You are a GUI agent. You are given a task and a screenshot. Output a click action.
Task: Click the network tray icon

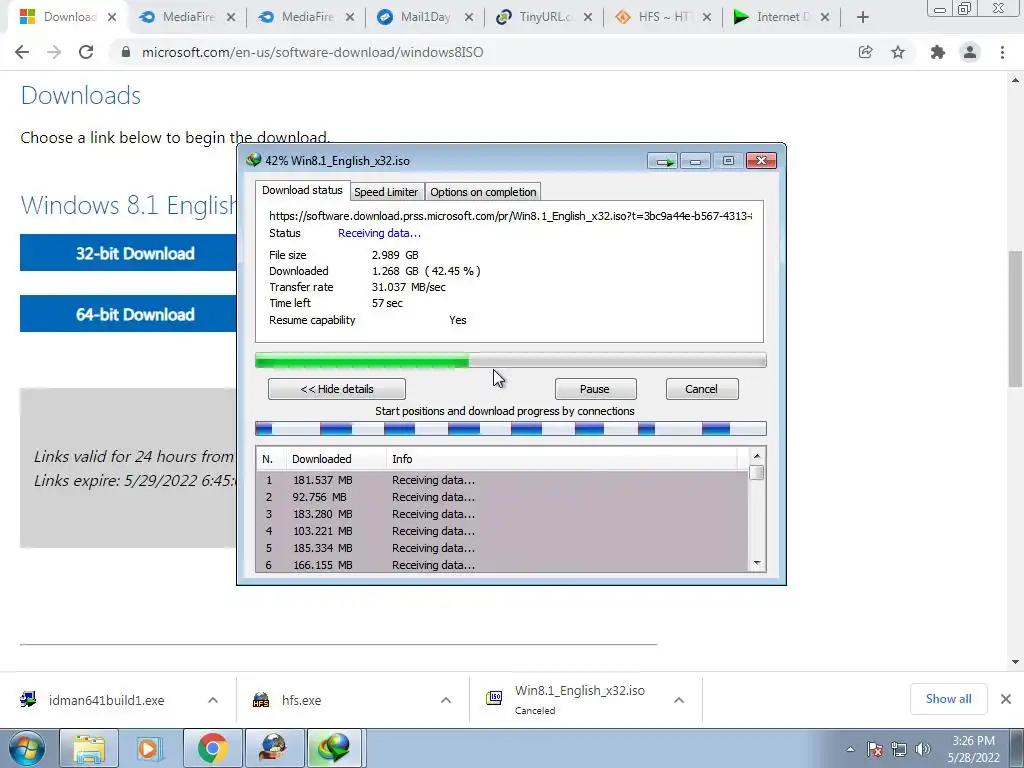tap(899, 749)
